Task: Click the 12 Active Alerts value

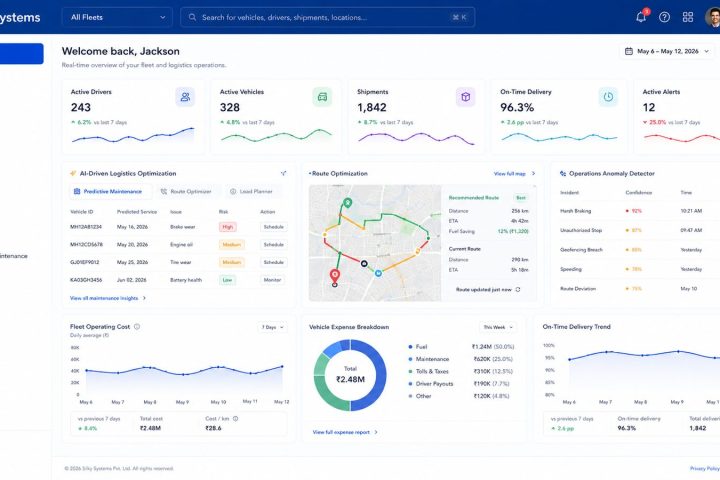Action: [649, 107]
